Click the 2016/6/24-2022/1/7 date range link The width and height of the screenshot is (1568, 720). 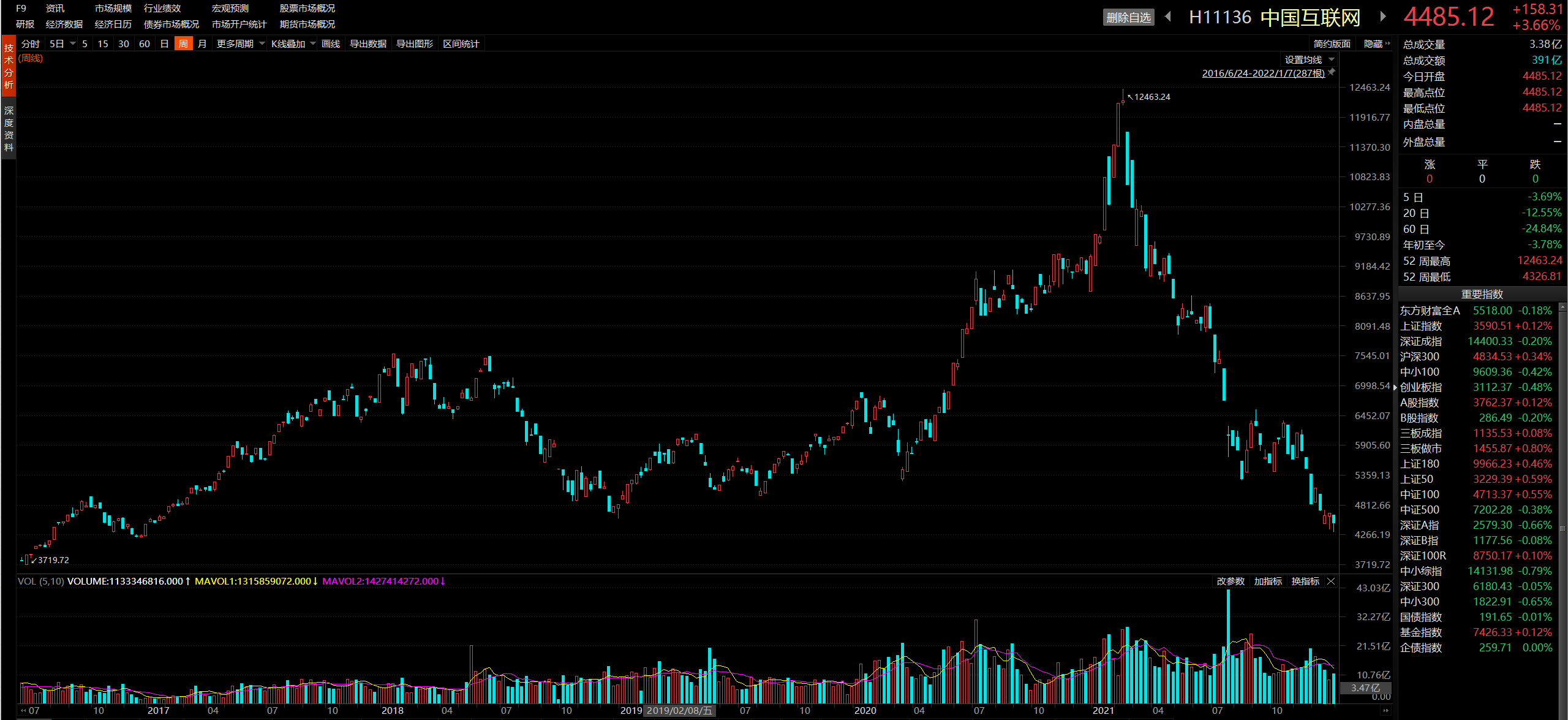point(1263,74)
